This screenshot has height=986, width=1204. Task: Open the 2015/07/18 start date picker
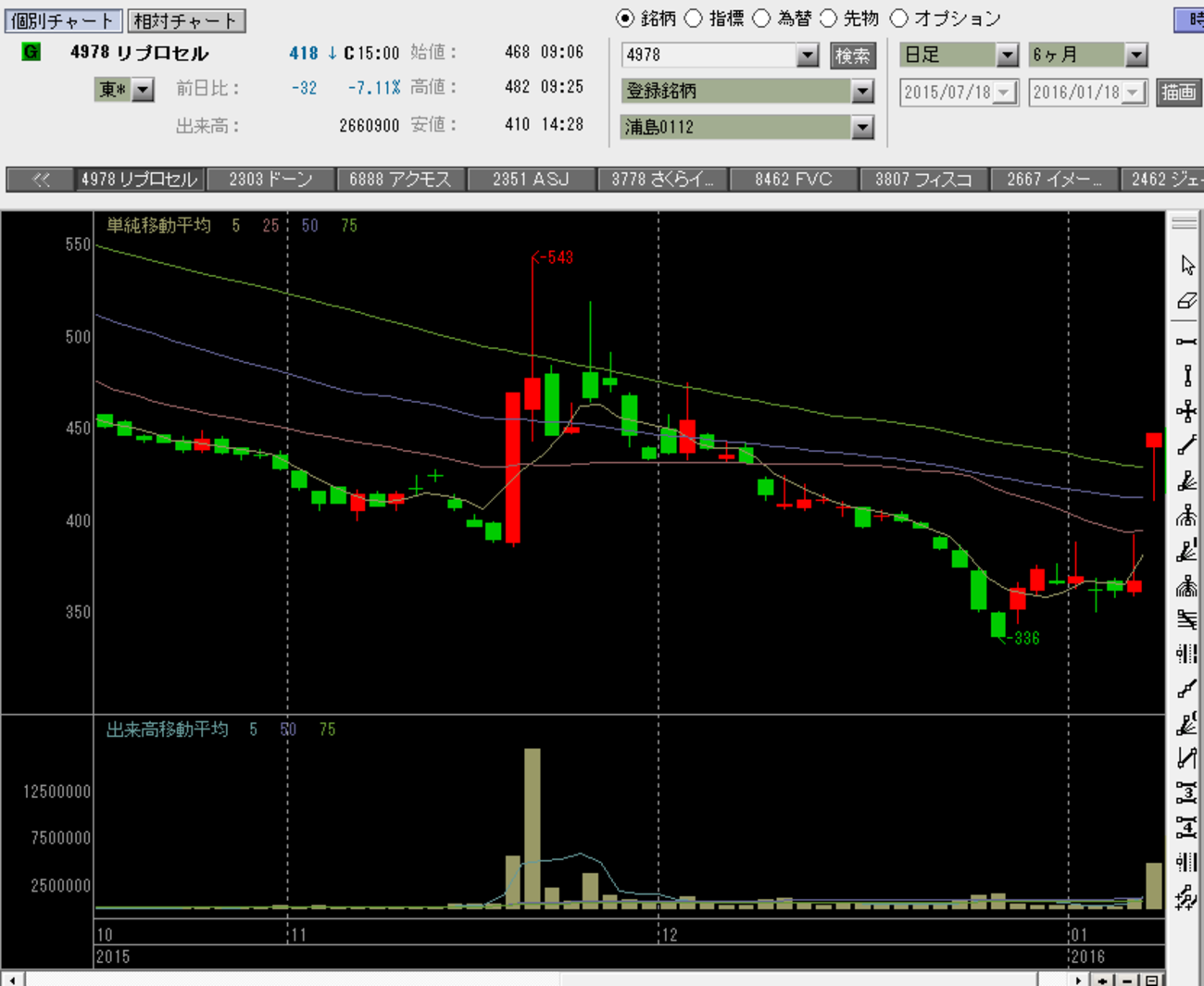tap(1005, 93)
